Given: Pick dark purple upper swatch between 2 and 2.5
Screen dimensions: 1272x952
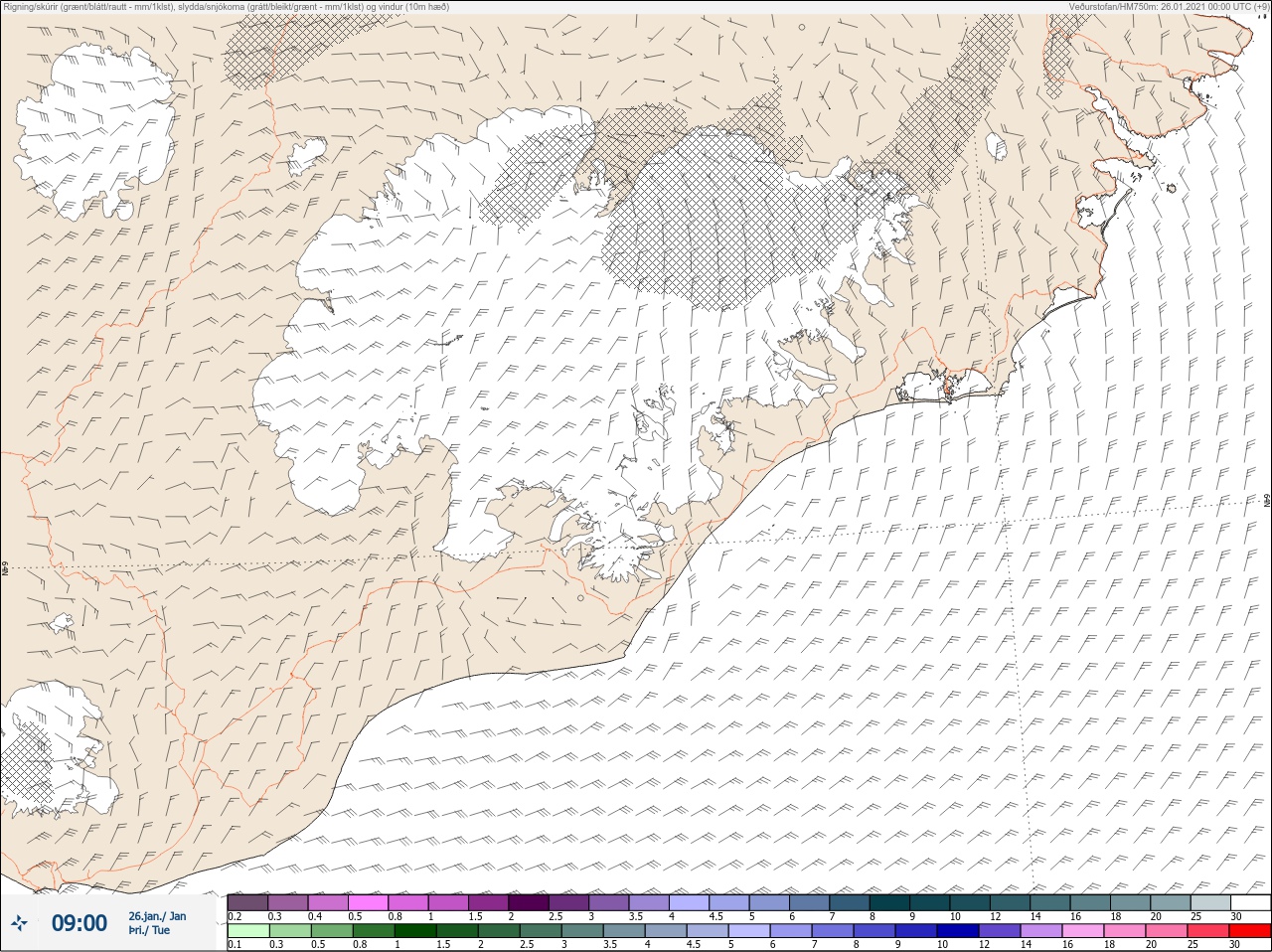Looking at the screenshot, I should (530, 902).
